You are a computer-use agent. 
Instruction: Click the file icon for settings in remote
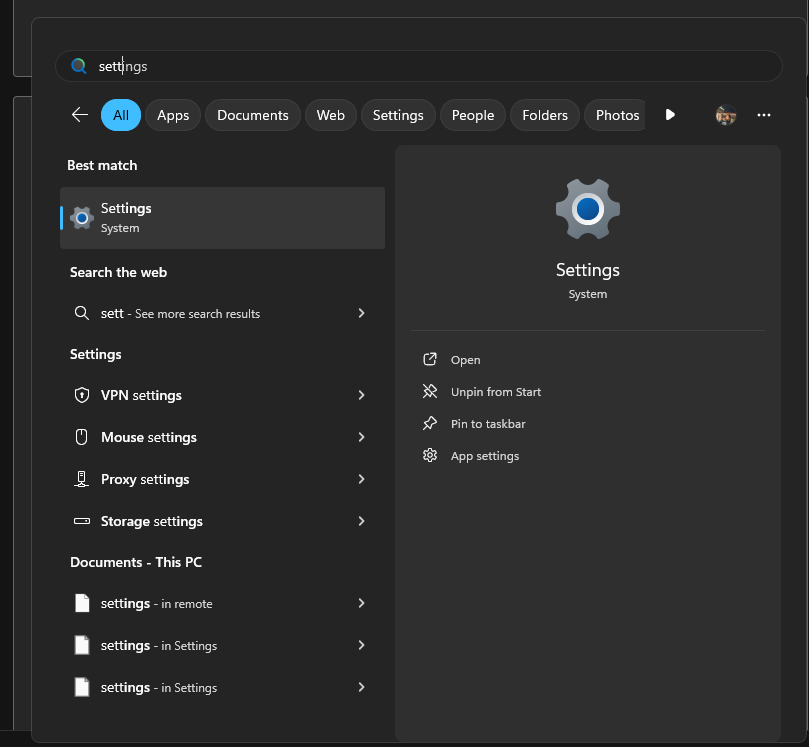coord(82,603)
